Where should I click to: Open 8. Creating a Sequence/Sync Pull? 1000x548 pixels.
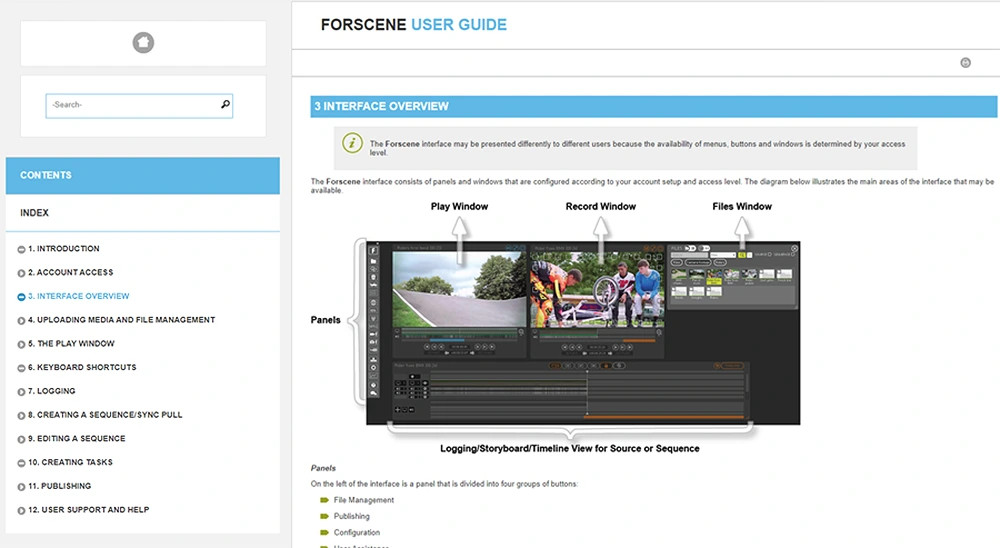coord(105,415)
